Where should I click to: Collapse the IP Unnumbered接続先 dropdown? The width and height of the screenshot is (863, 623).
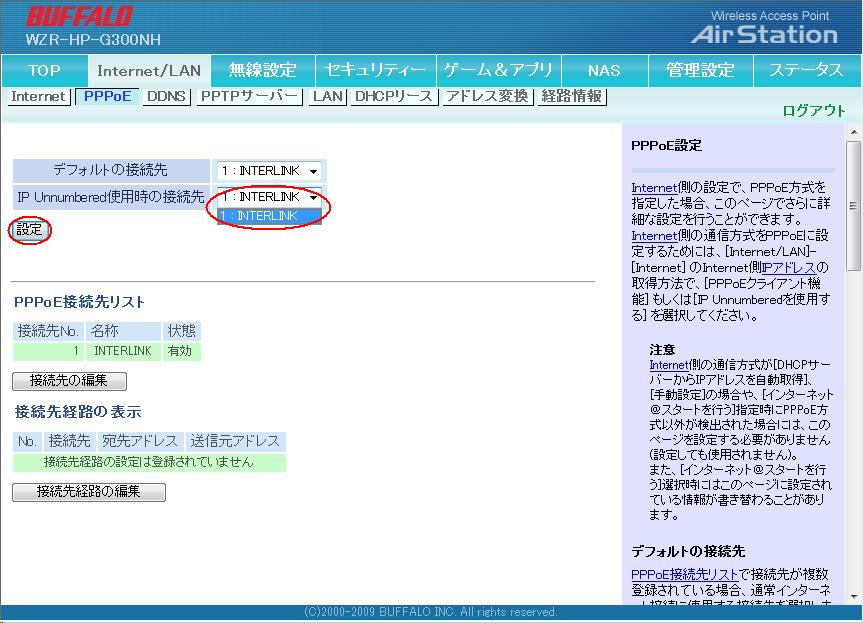tap(269, 197)
